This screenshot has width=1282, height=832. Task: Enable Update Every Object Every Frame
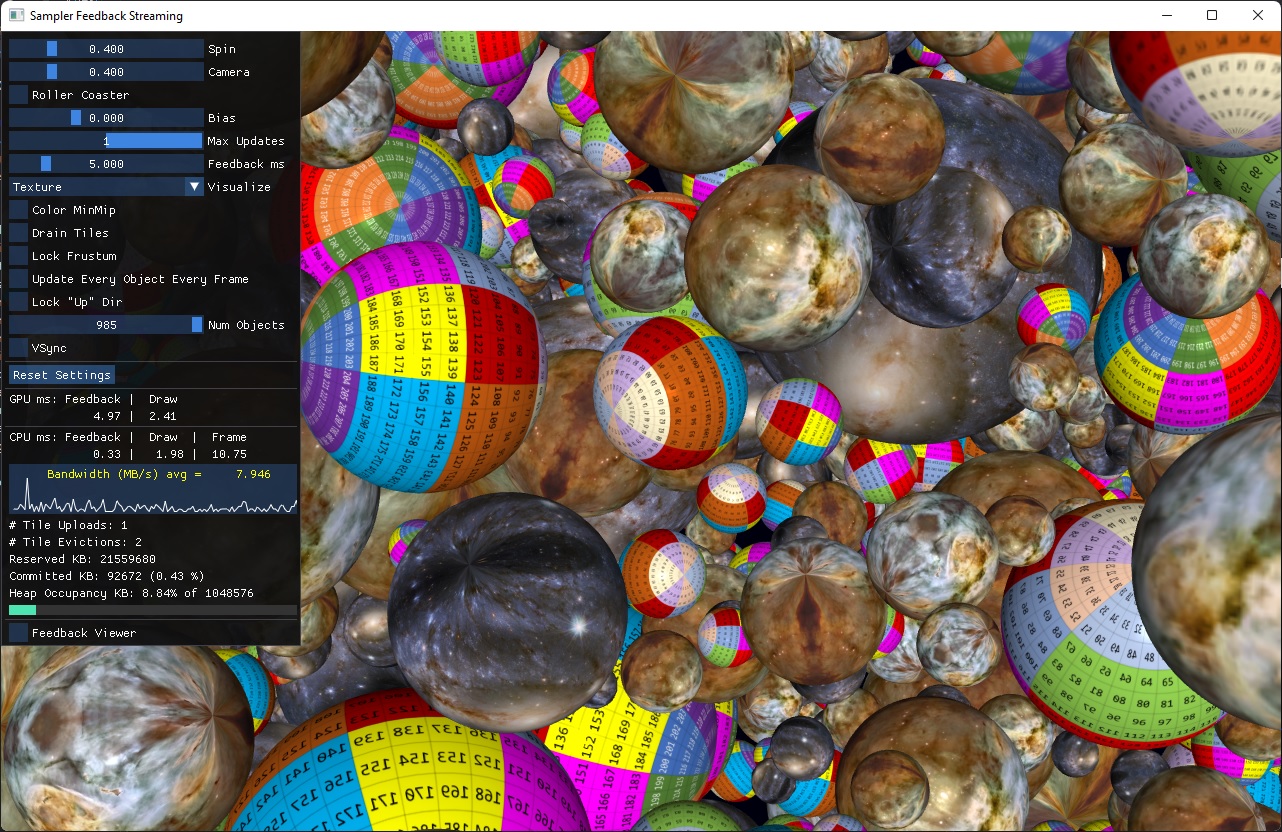pos(18,279)
